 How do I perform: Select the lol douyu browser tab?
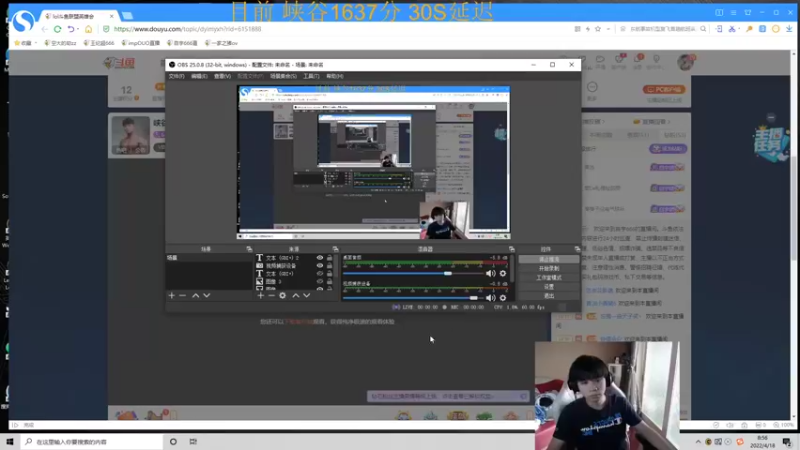[79, 16]
